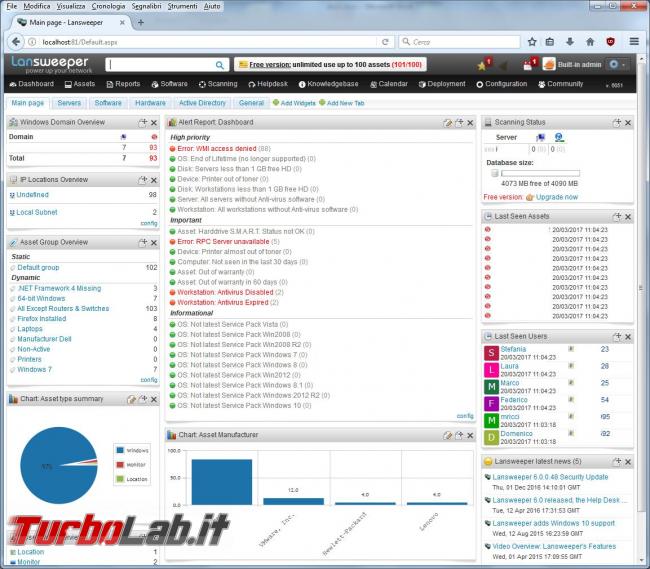This screenshot has width=650, height=569.
Task: Open the Firefox downloads arrow icon
Action: point(570,41)
